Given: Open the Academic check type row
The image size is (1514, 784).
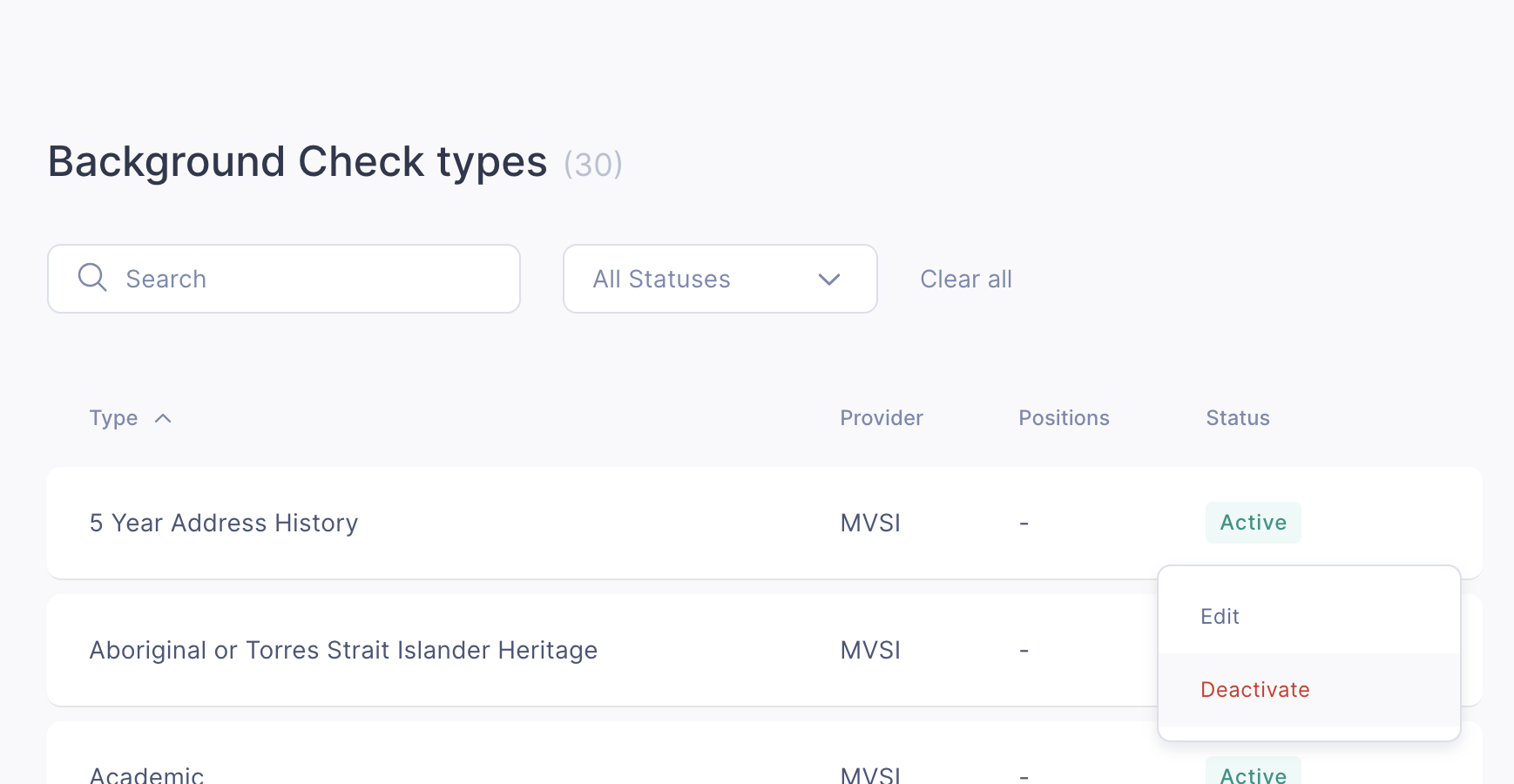Looking at the screenshot, I should pyautogui.click(x=765, y=754).
